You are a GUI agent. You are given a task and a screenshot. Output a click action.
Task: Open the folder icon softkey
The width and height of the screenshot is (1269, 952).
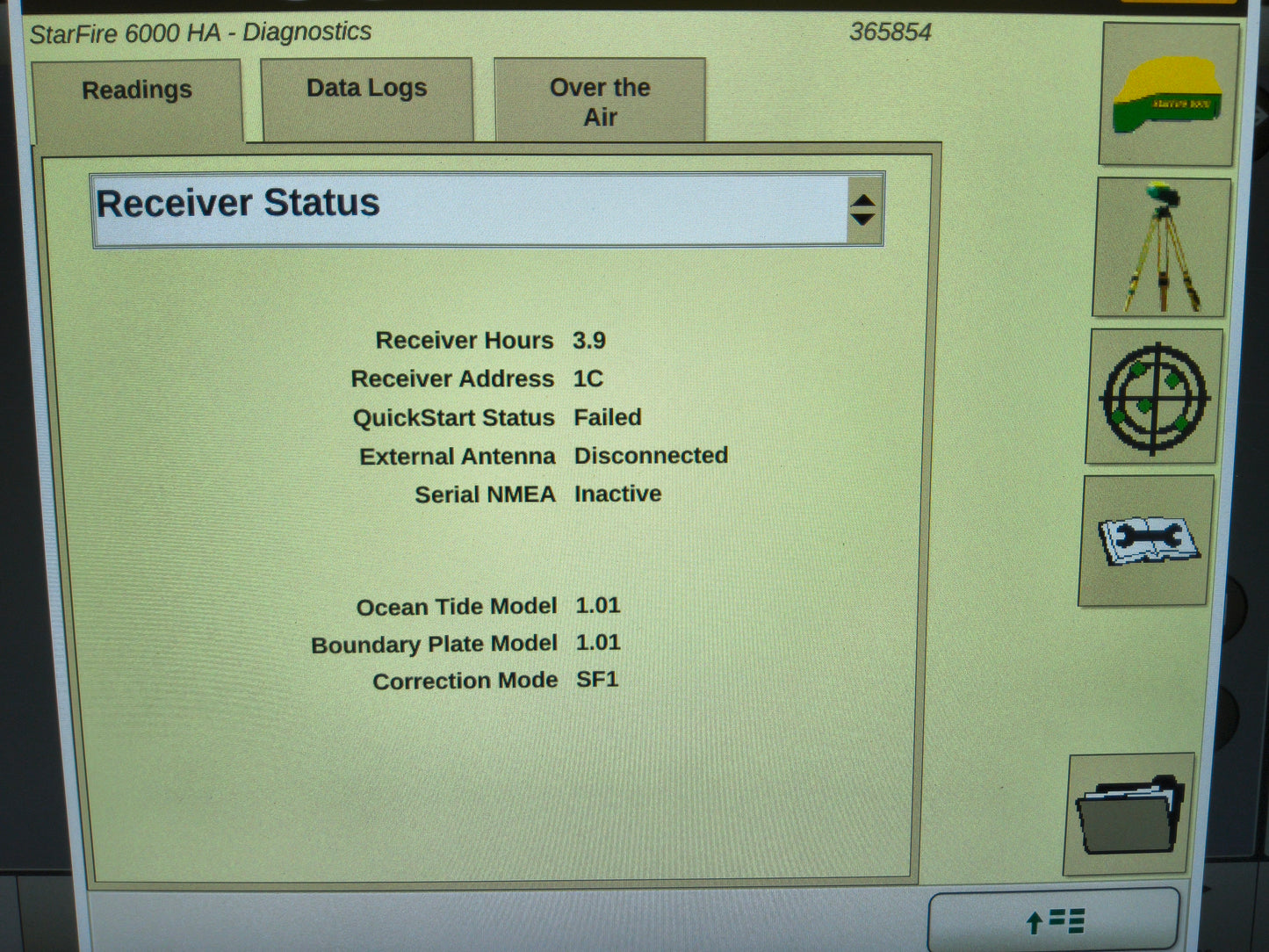[x=1129, y=815]
